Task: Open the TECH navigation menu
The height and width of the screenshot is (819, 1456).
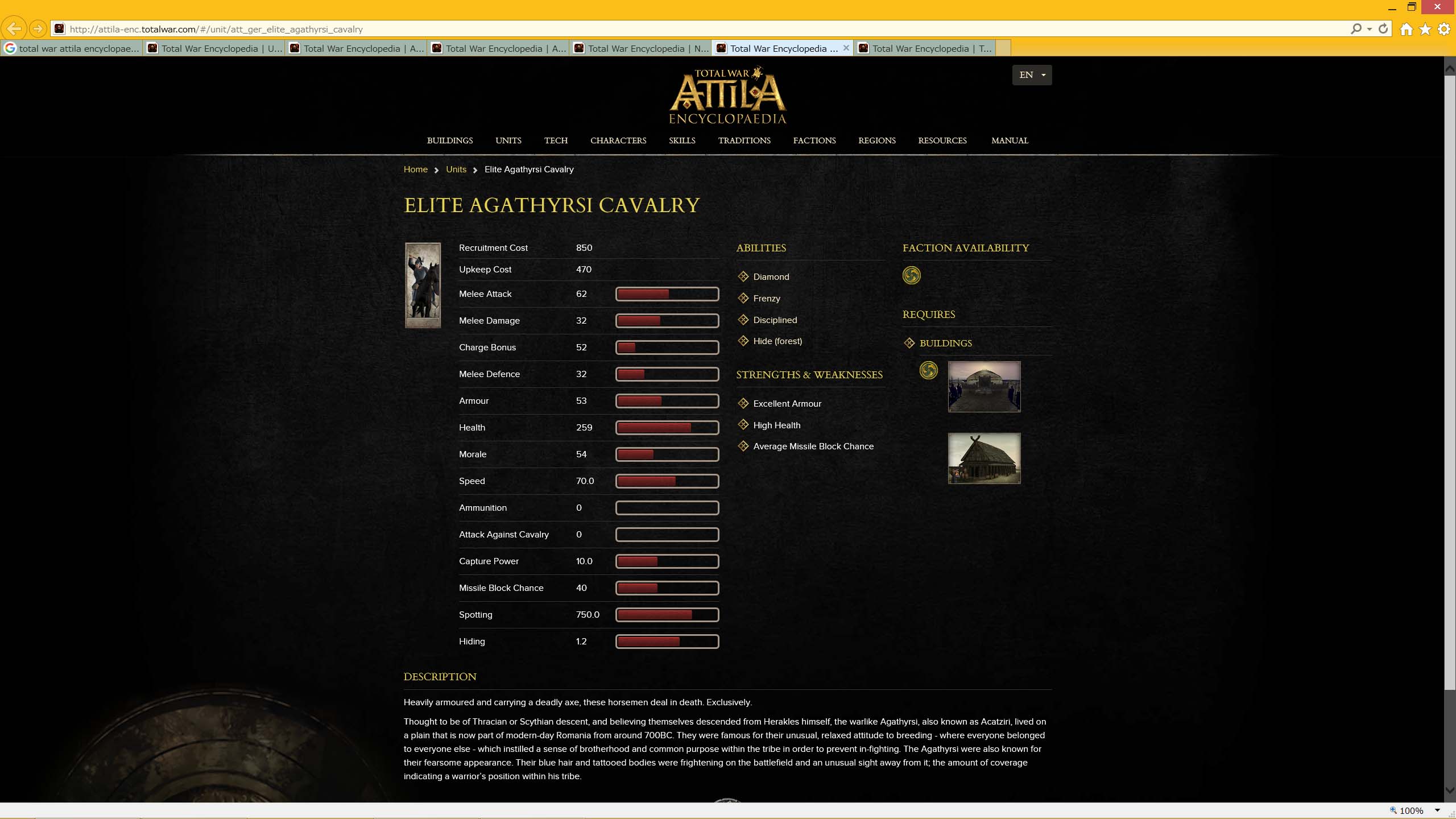Action: 556,140
